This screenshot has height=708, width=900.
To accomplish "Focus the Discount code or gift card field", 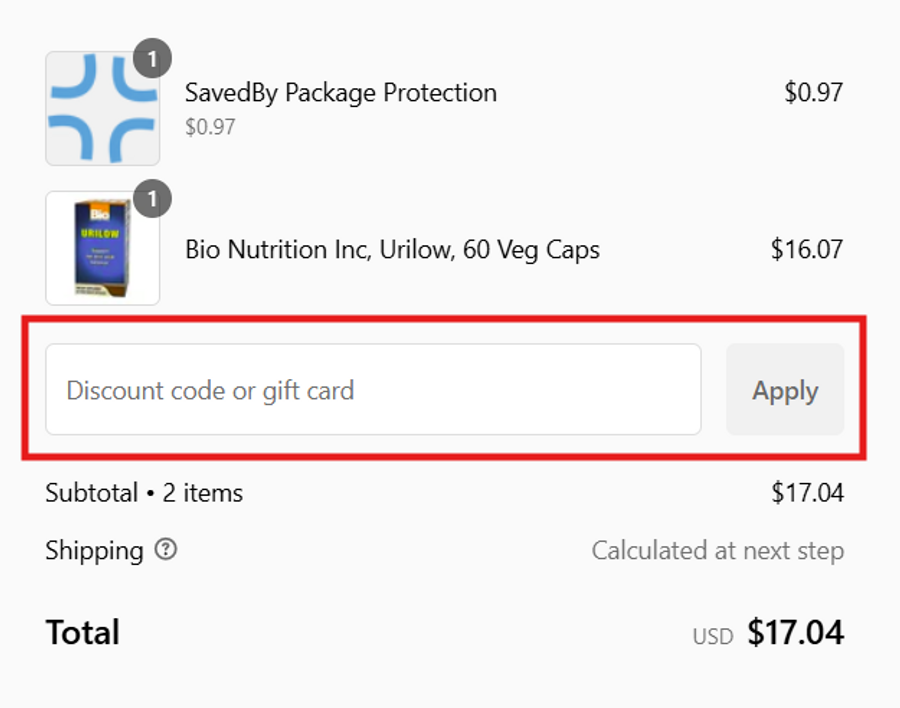I will (x=373, y=390).
